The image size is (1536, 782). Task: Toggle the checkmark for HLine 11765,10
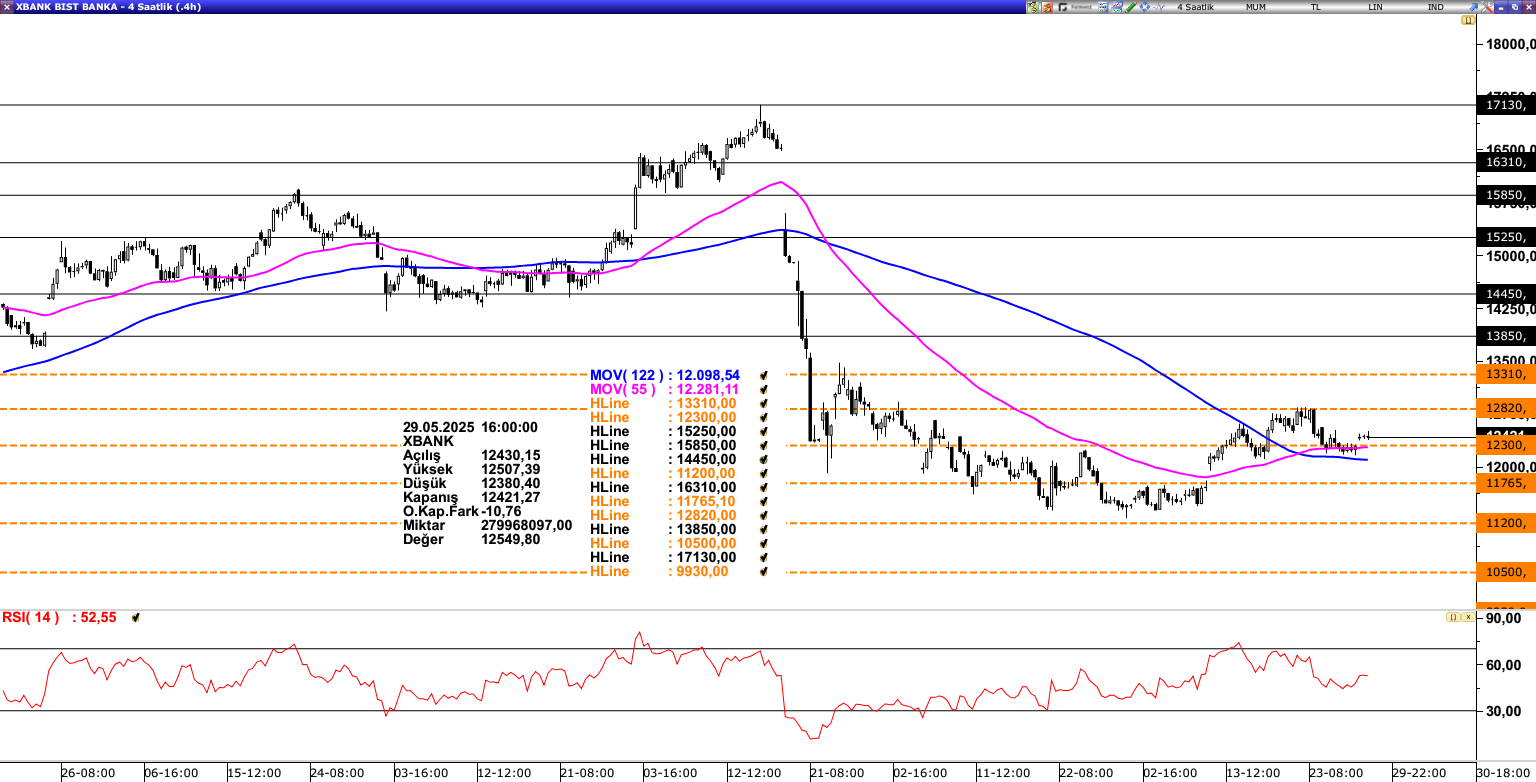click(764, 501)
